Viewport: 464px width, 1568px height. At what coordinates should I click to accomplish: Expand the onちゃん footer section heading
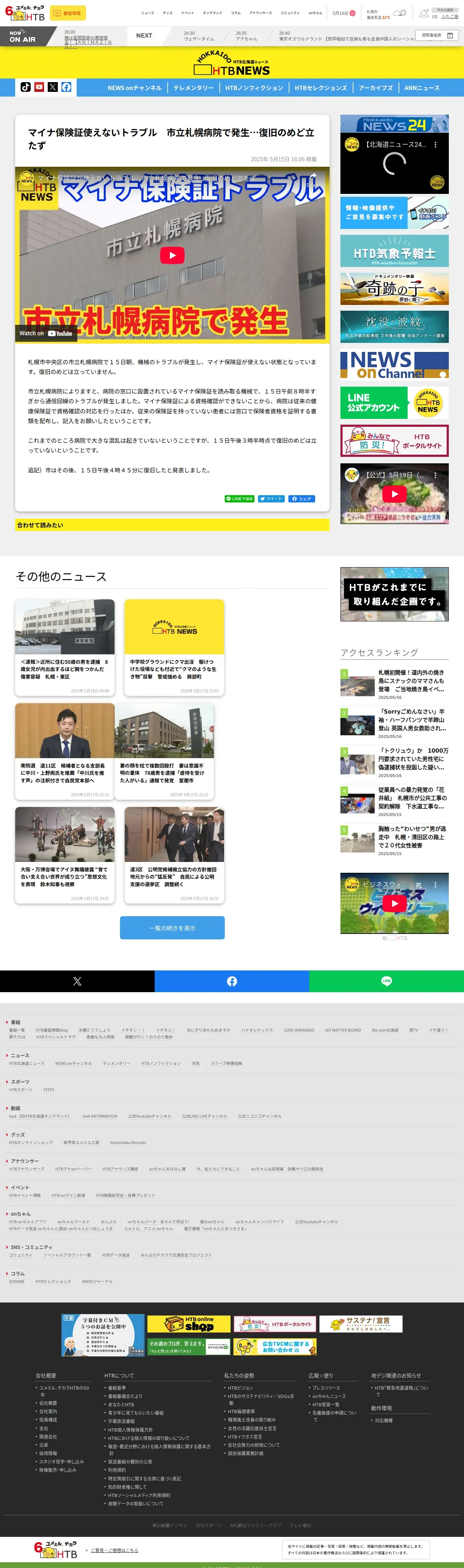point(21,1214)
